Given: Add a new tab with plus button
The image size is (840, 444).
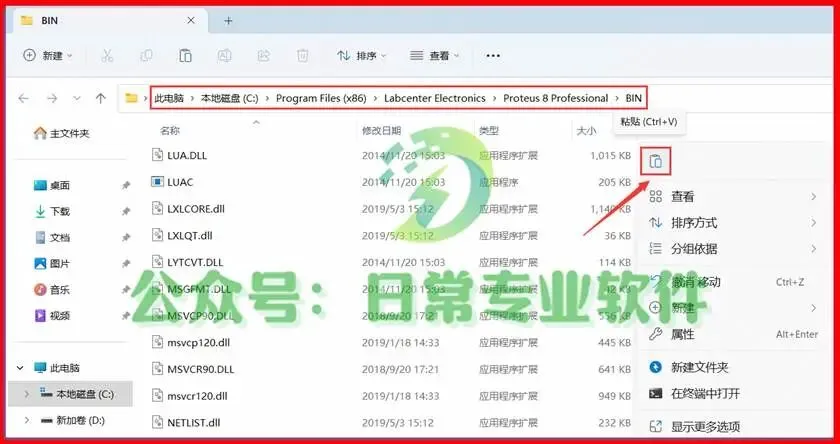Looking at the screenshot, I should [x=228, y=21].
